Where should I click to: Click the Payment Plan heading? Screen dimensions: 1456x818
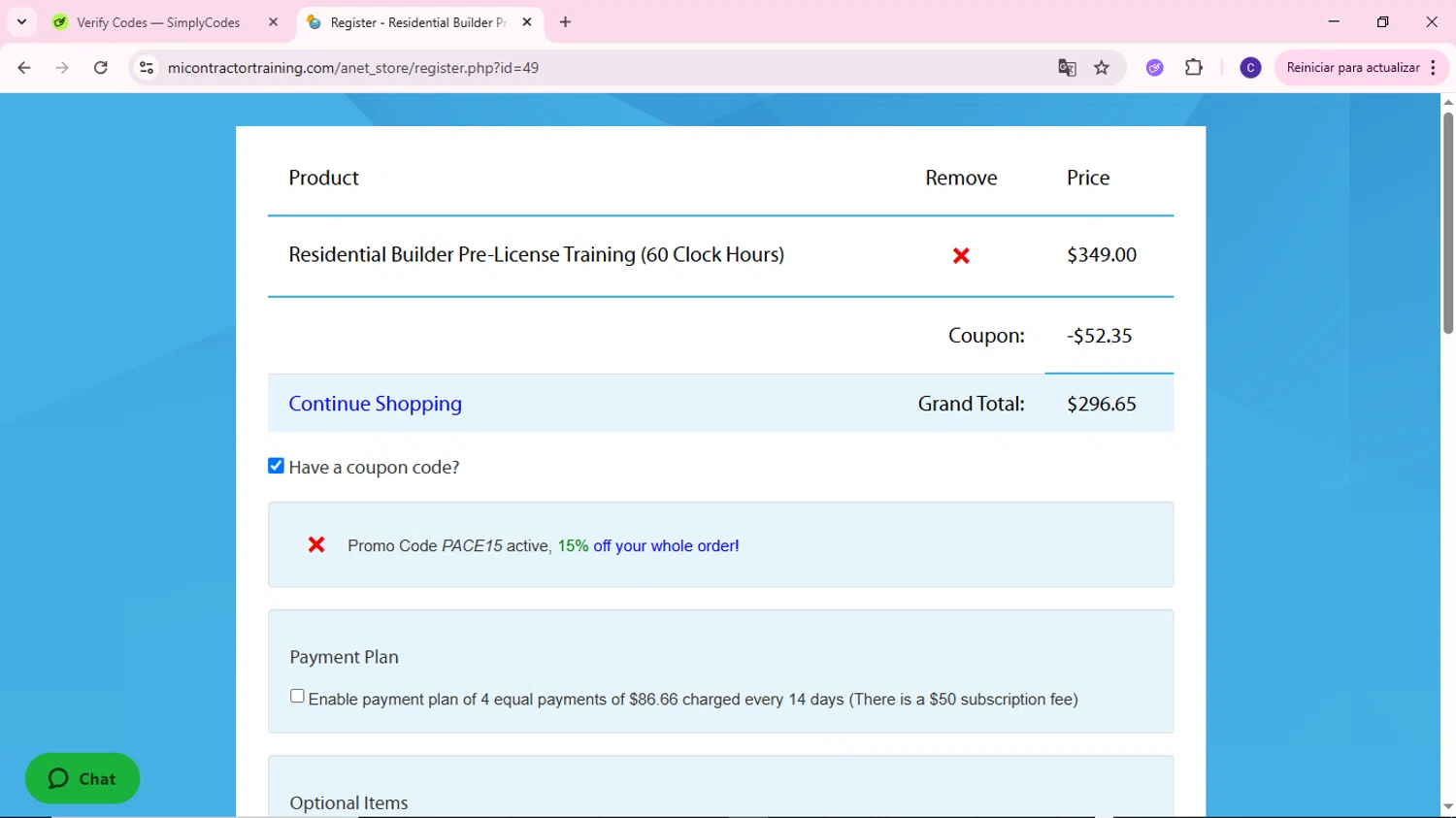pyautogui.click(x=344, y=657)
